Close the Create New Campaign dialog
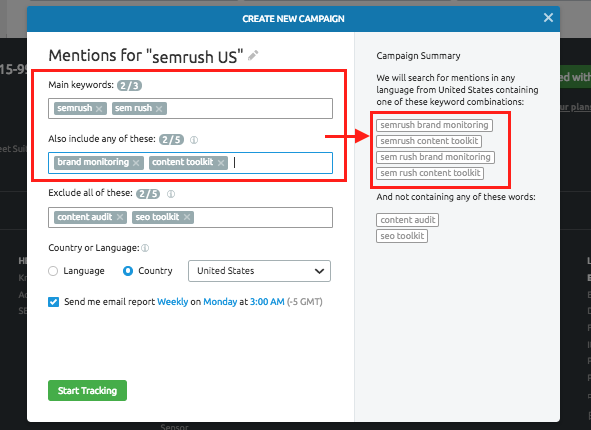 [548, 18]
